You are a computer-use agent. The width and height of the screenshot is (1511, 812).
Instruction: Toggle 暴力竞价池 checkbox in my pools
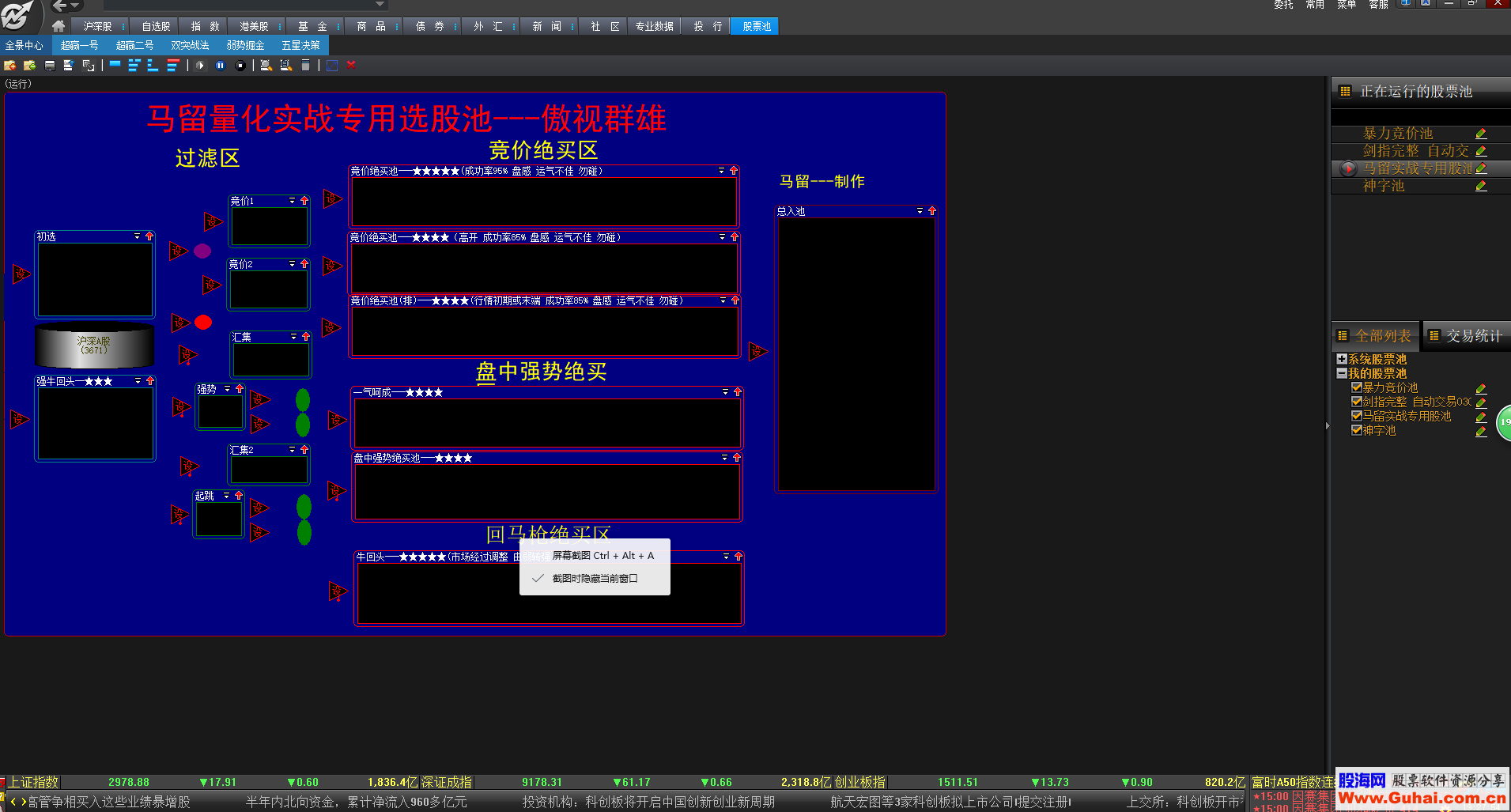coord(1357,387)
